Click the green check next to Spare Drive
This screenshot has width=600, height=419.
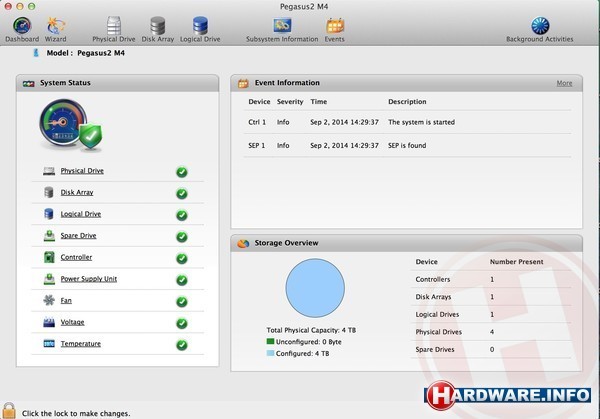click(x=182, y=237)
